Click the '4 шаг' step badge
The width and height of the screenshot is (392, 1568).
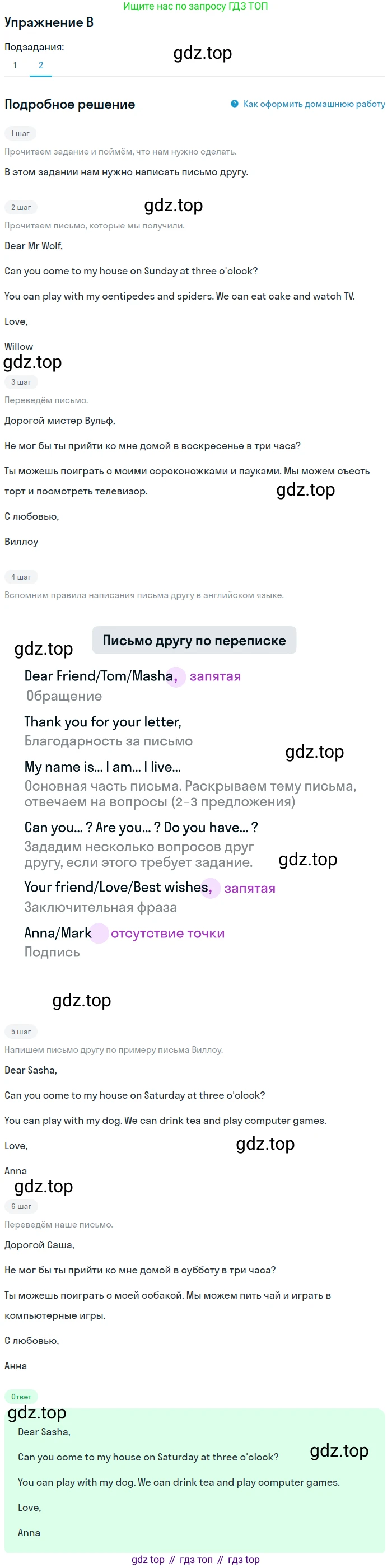click(21, 577)
